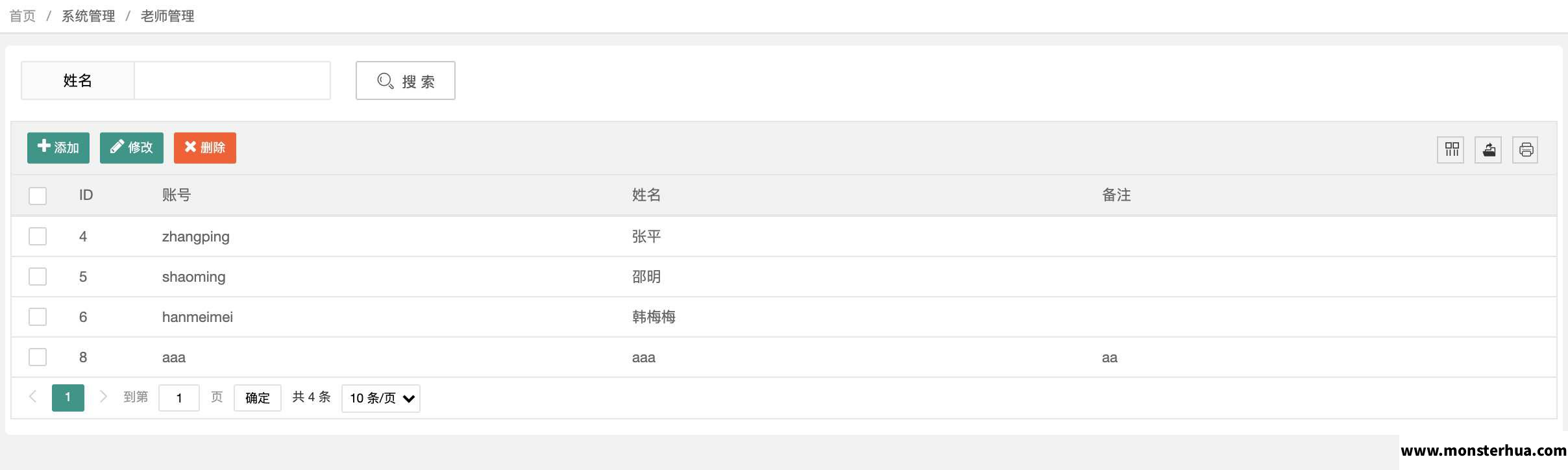The height and width of the screenshot is (470, 1568).
Task: Check the row for zhangping
Action: click(38, 236)
